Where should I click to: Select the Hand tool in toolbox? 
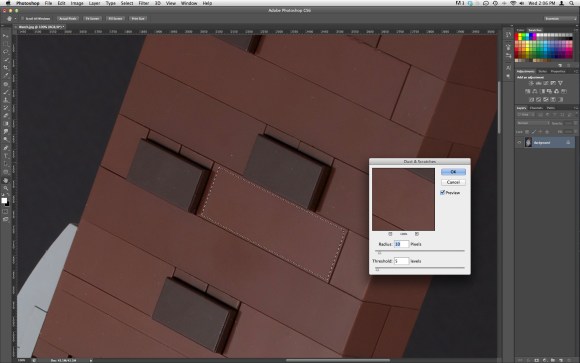tap(6, 180)
